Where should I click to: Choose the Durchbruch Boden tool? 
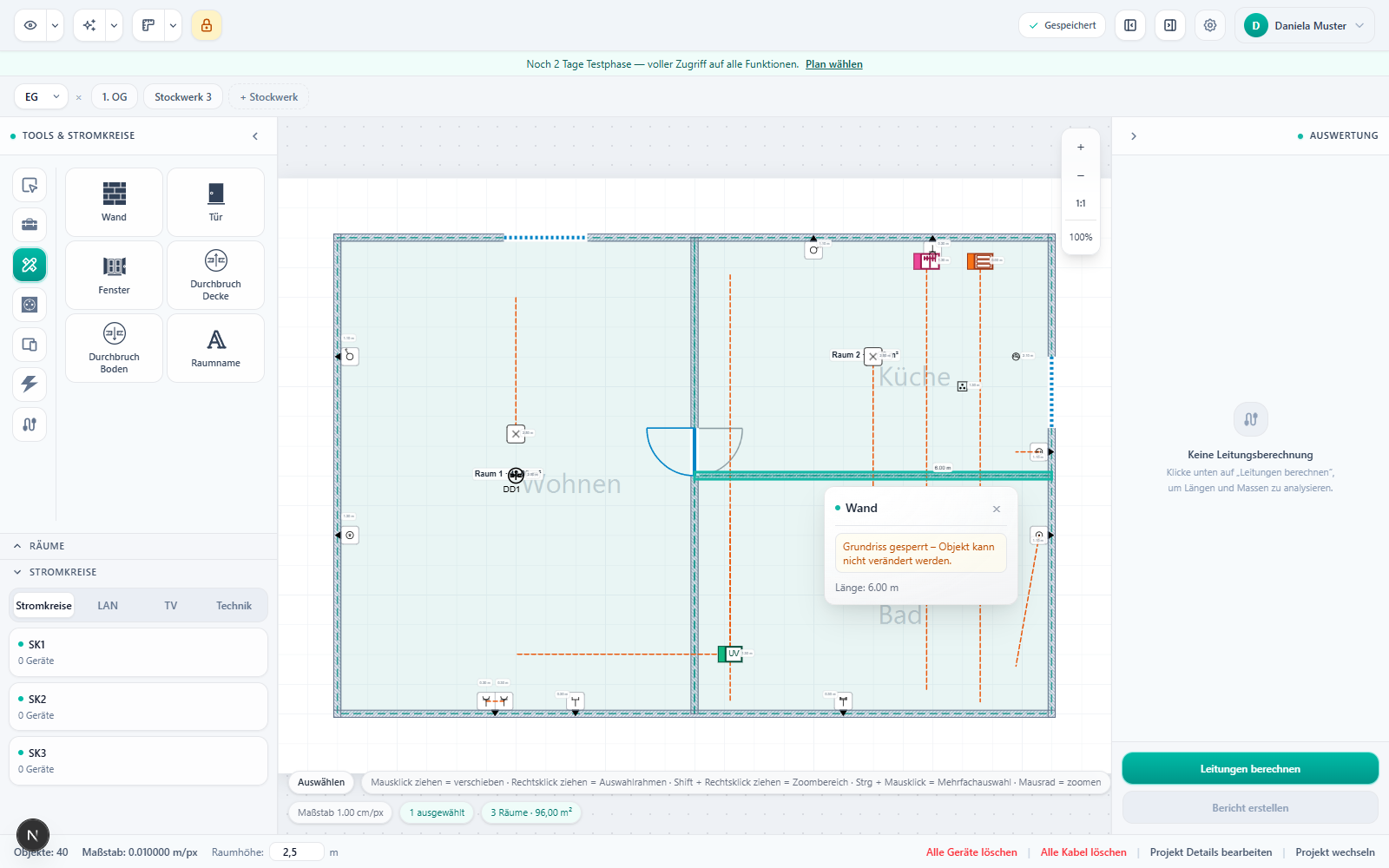[114, 348]
